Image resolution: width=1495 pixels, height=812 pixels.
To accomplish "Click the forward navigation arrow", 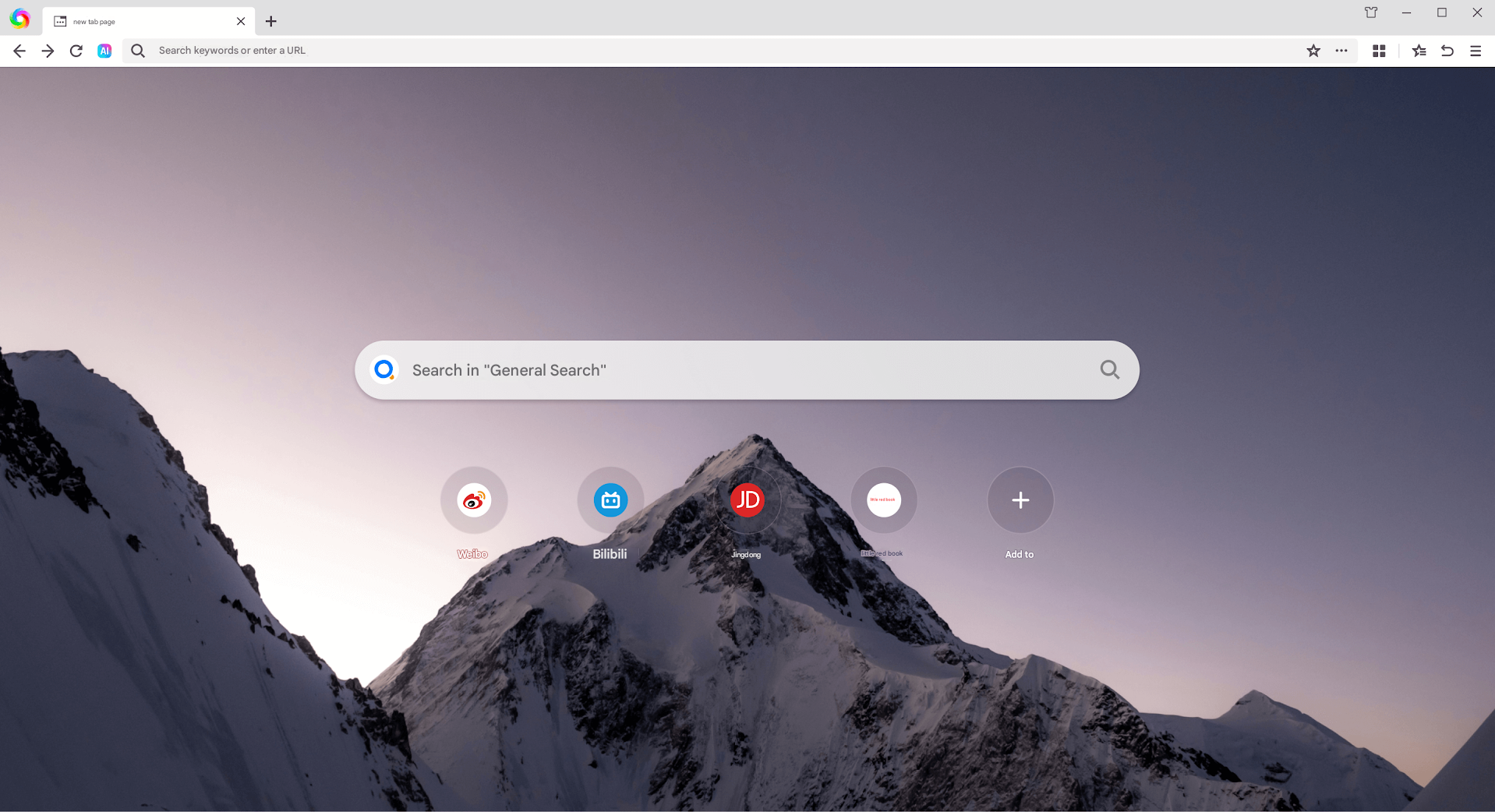I will click(x=48, y=51).
